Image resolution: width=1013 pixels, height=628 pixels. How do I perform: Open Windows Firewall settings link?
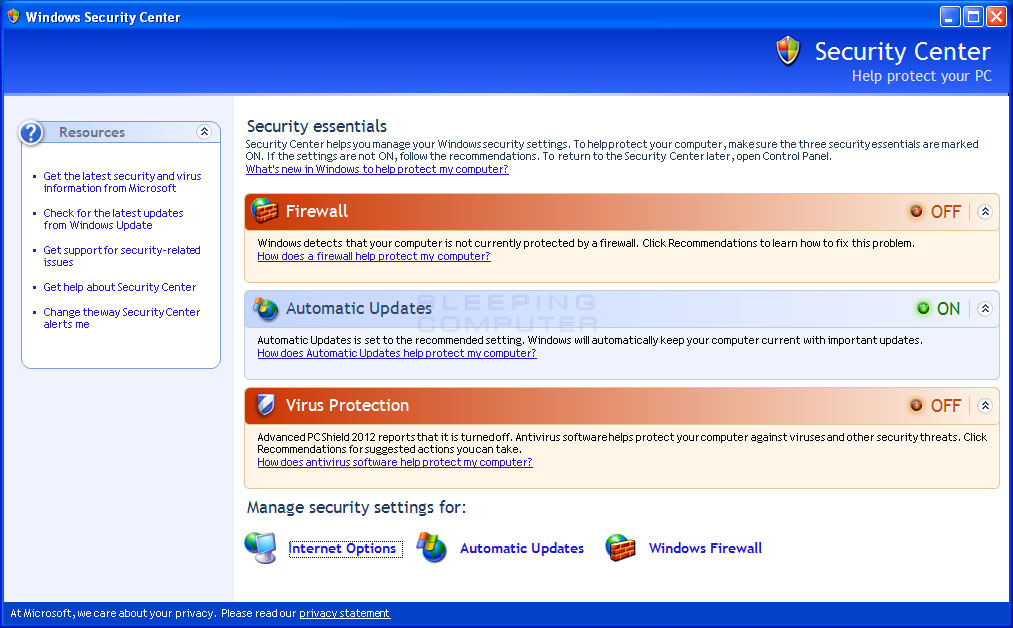click(x=705, y=549)
